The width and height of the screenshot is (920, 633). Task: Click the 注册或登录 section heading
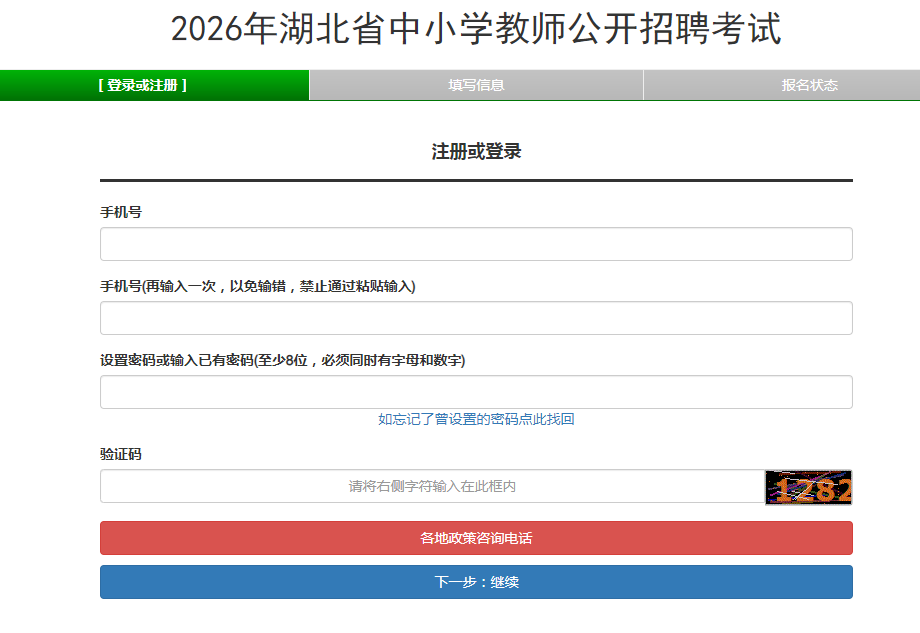[476, 152]
